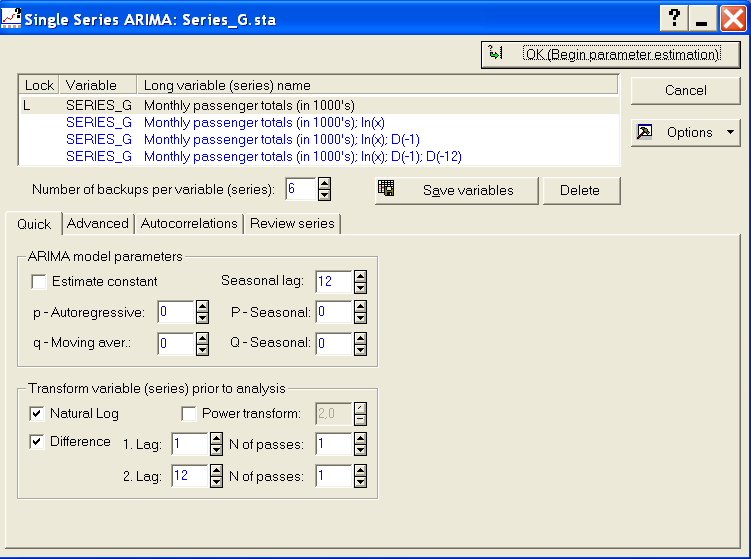751x559 pixels.
Task: Click the OK begin estimation arrow icon
Action: [495, 52]
